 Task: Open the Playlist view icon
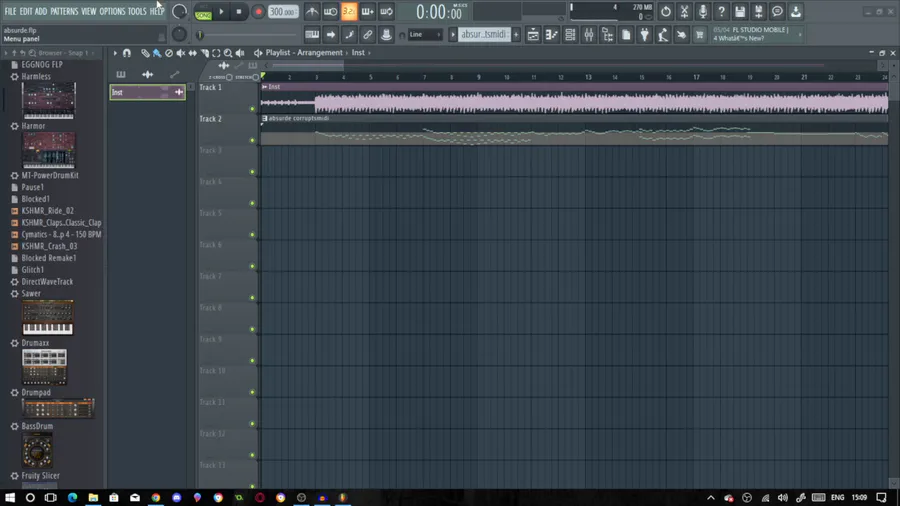533,34
